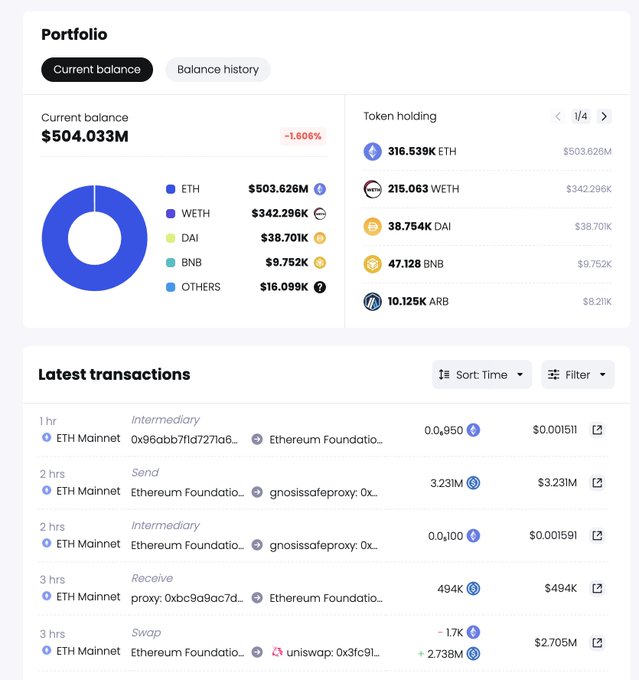The width and height of the screenshot is (639, 680).
Task: Open the Balance history tab
Action: pos(218,69)
